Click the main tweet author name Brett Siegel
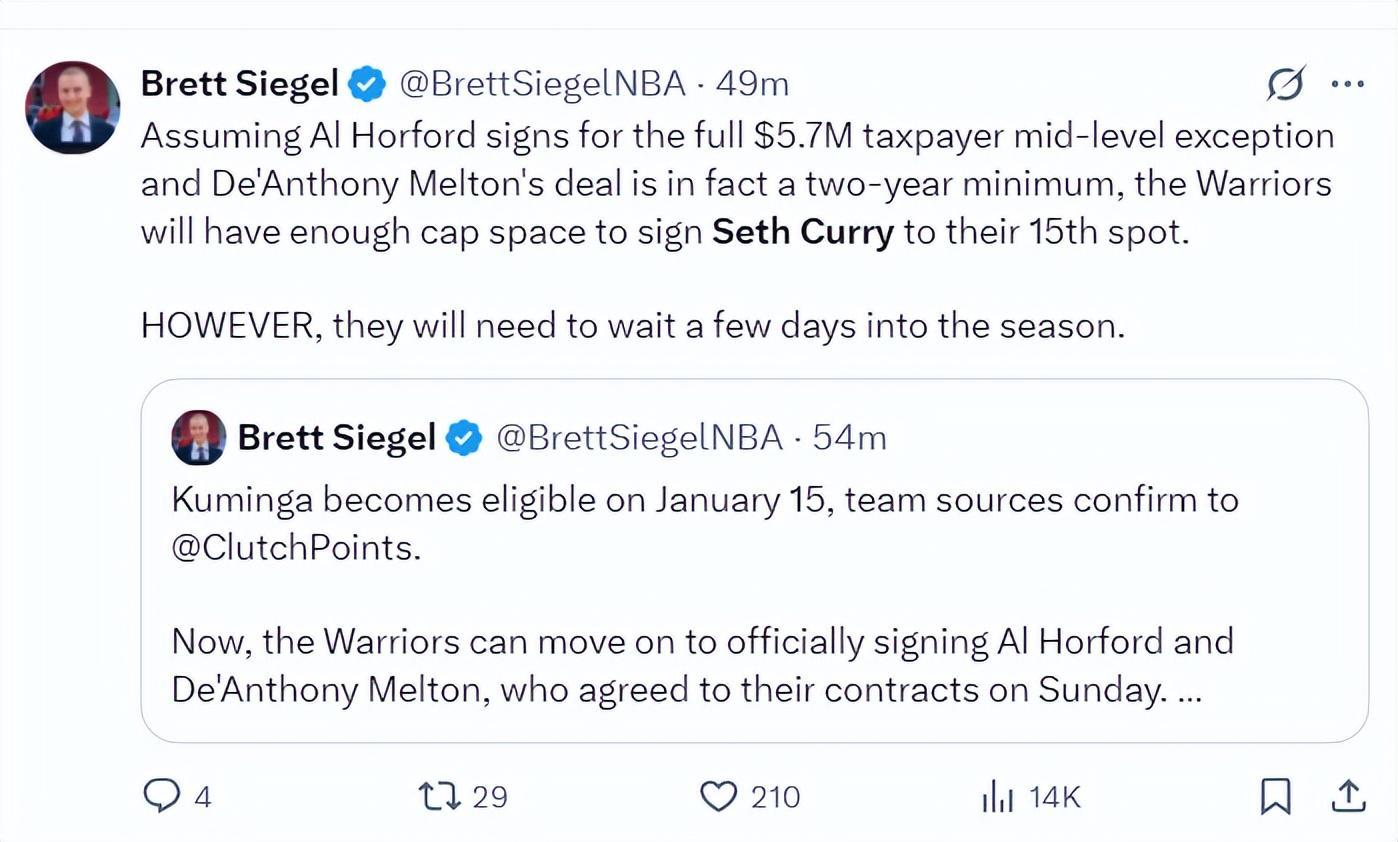Image resolution: width=1398 pixels, height=842 pixels. click(x=240, y=85)
